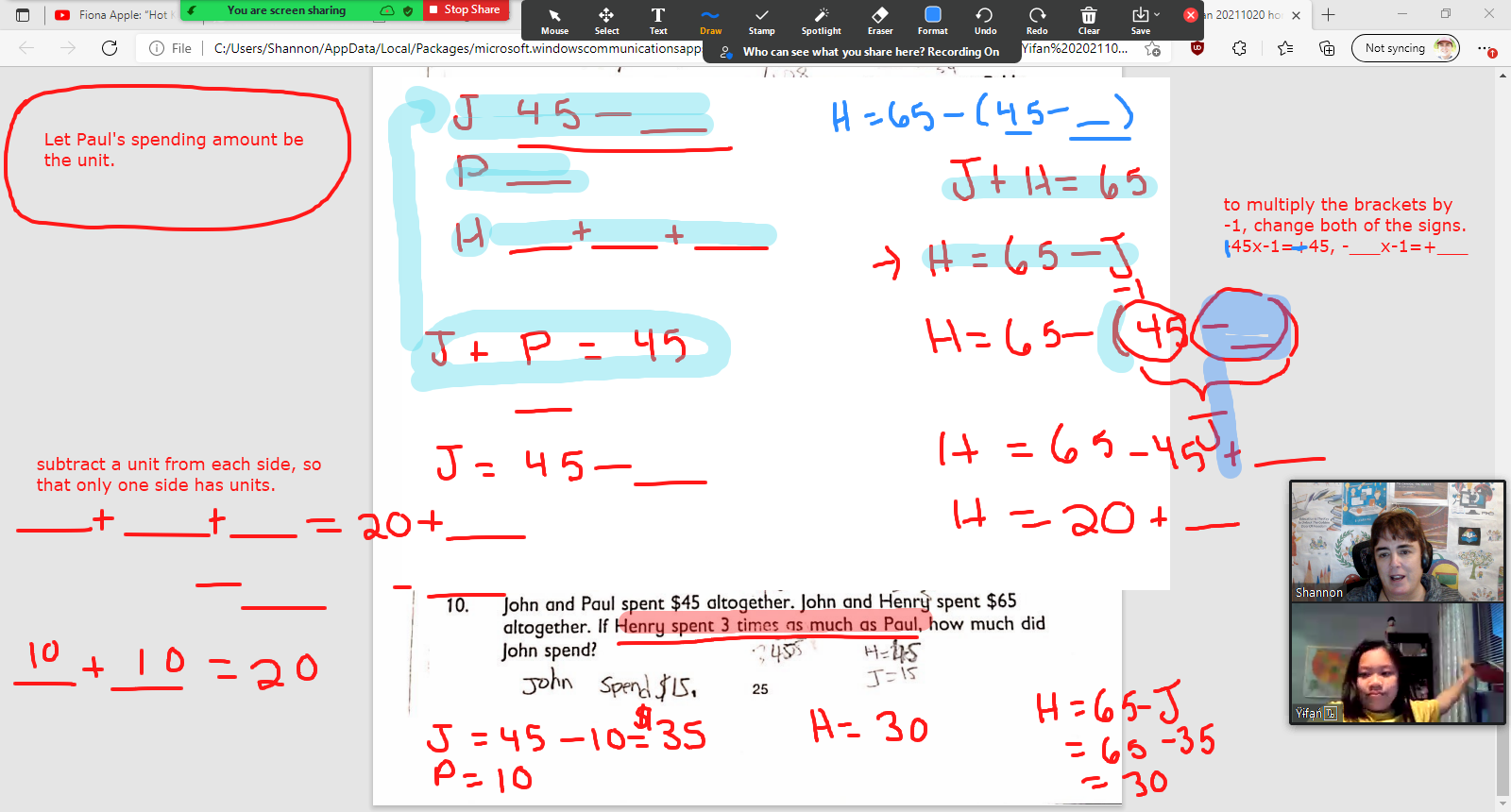Add this page to favorites
The width and height of the screenshot is (1511, 812).
coord(1152,48)
